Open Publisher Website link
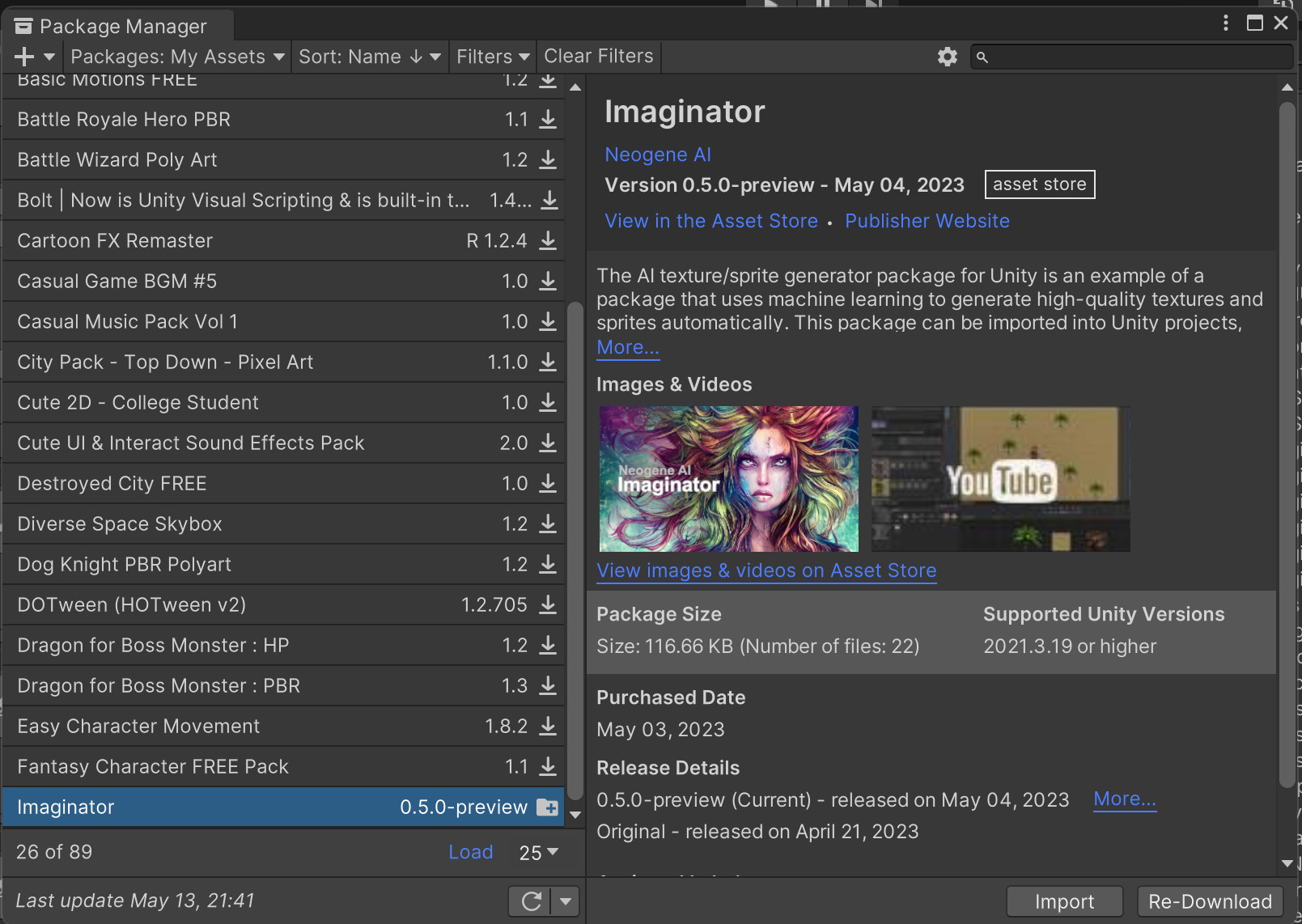Screen dimensions: 1302x924 927,221
